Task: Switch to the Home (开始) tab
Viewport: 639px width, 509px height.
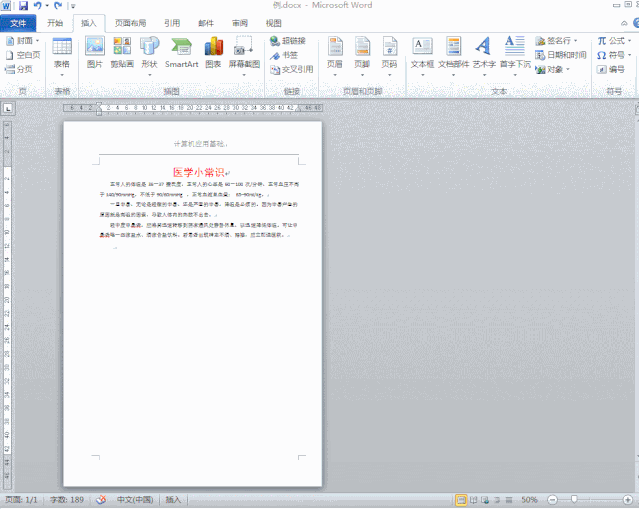Action: tap(55, 23)
